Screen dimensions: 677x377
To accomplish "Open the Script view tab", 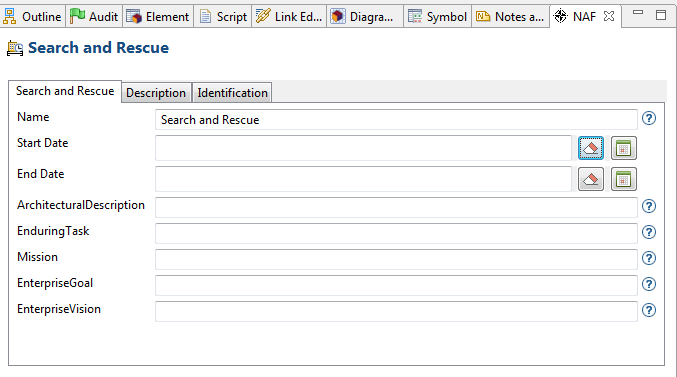I will point(223,16).
